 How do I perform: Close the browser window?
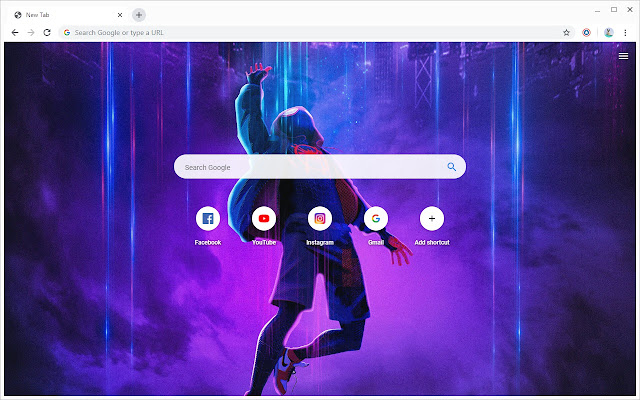click(630, 9)
